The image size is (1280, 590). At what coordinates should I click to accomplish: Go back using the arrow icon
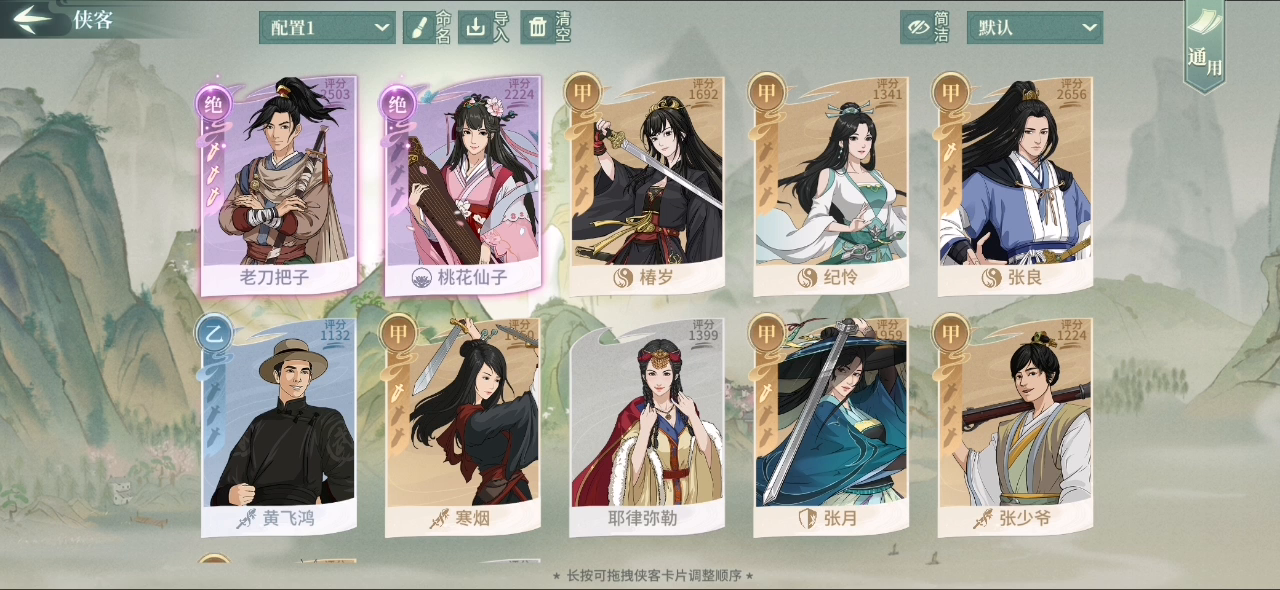point(32,18)
